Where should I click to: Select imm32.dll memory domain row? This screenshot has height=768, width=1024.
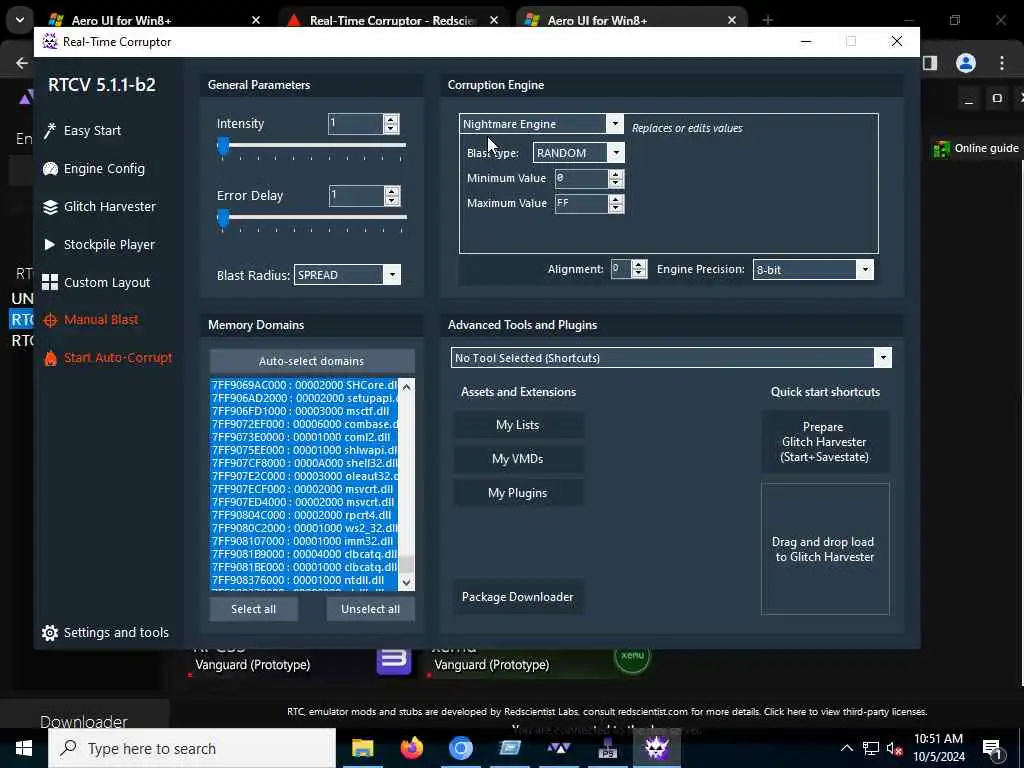[x=304, y=541]
